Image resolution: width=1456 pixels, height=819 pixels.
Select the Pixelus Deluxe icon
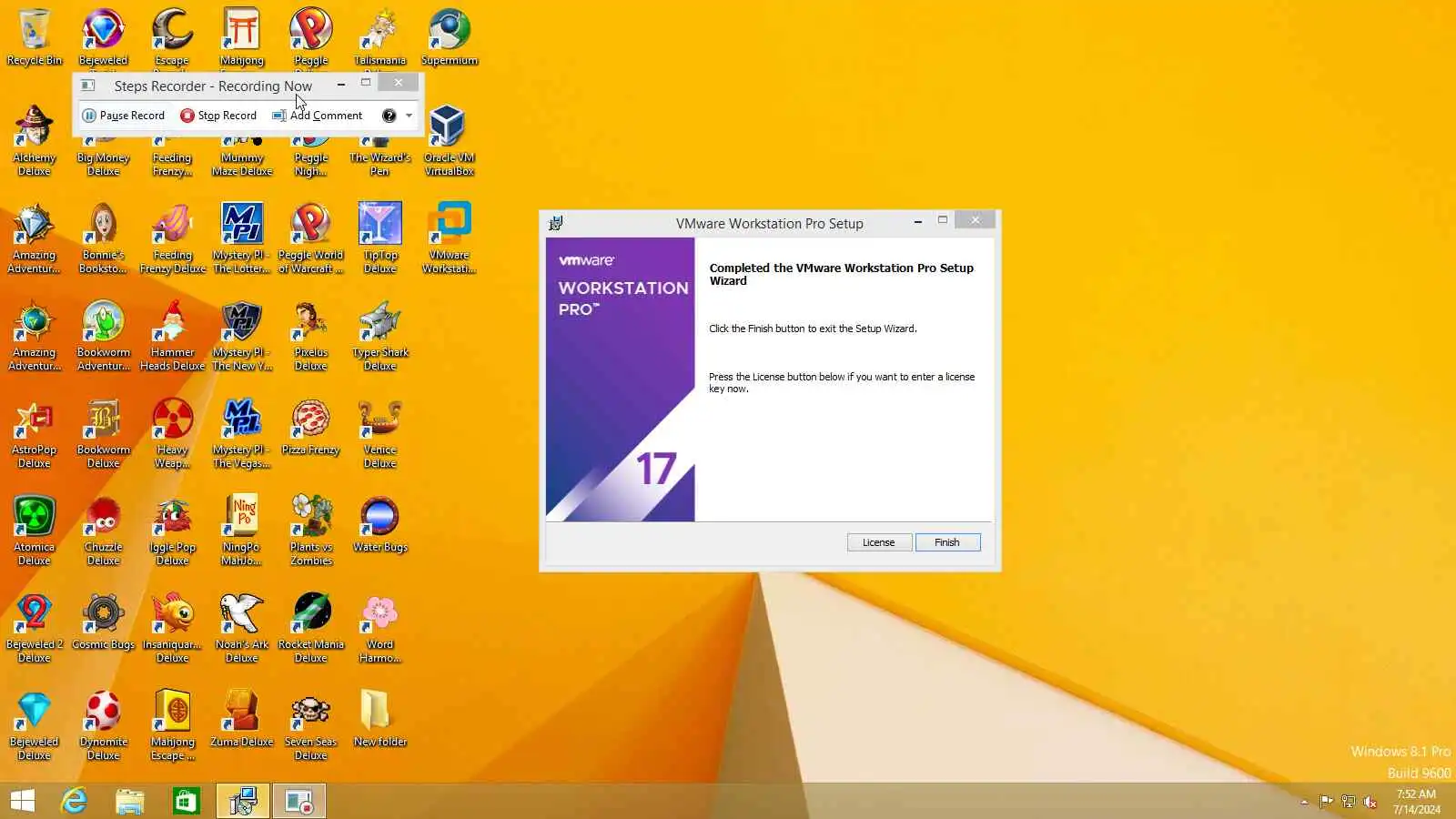[x=311, y=336]
